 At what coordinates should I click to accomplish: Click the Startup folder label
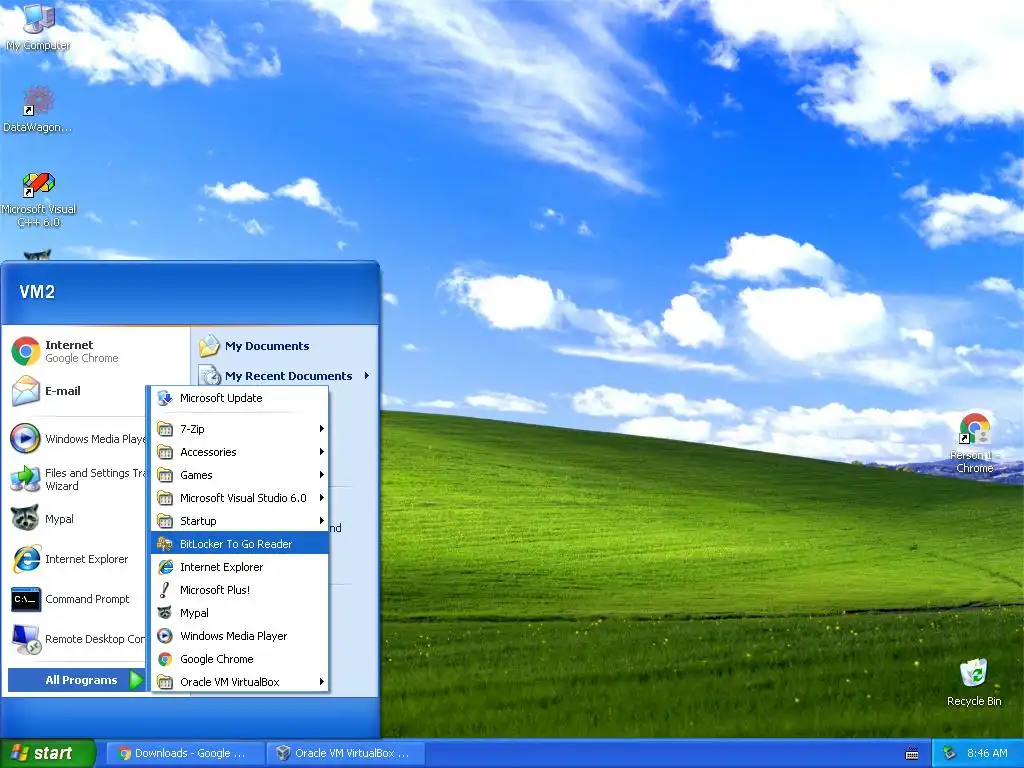coord(198,520)
